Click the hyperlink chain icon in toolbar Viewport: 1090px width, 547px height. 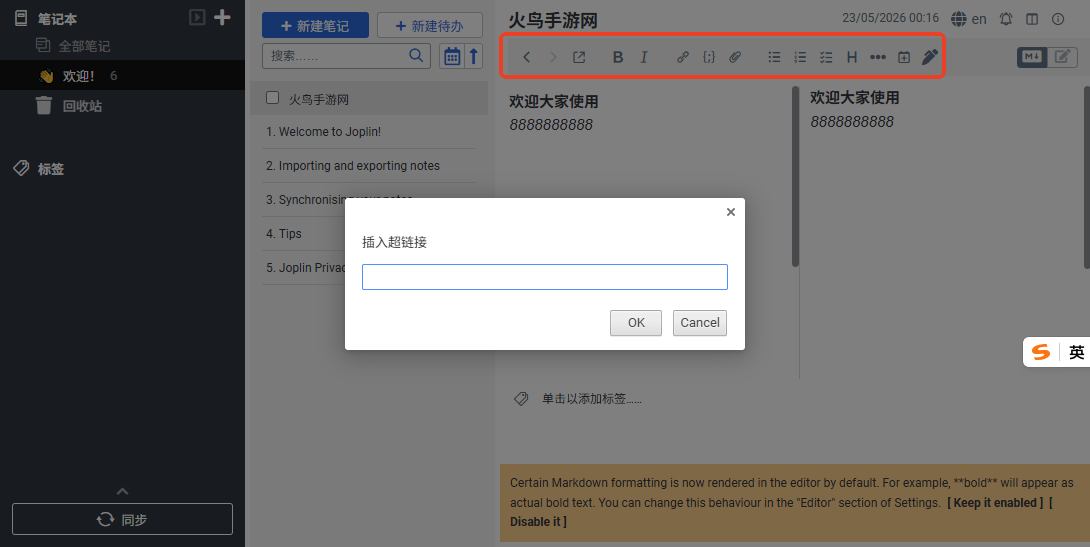click(x=683, y=57)
